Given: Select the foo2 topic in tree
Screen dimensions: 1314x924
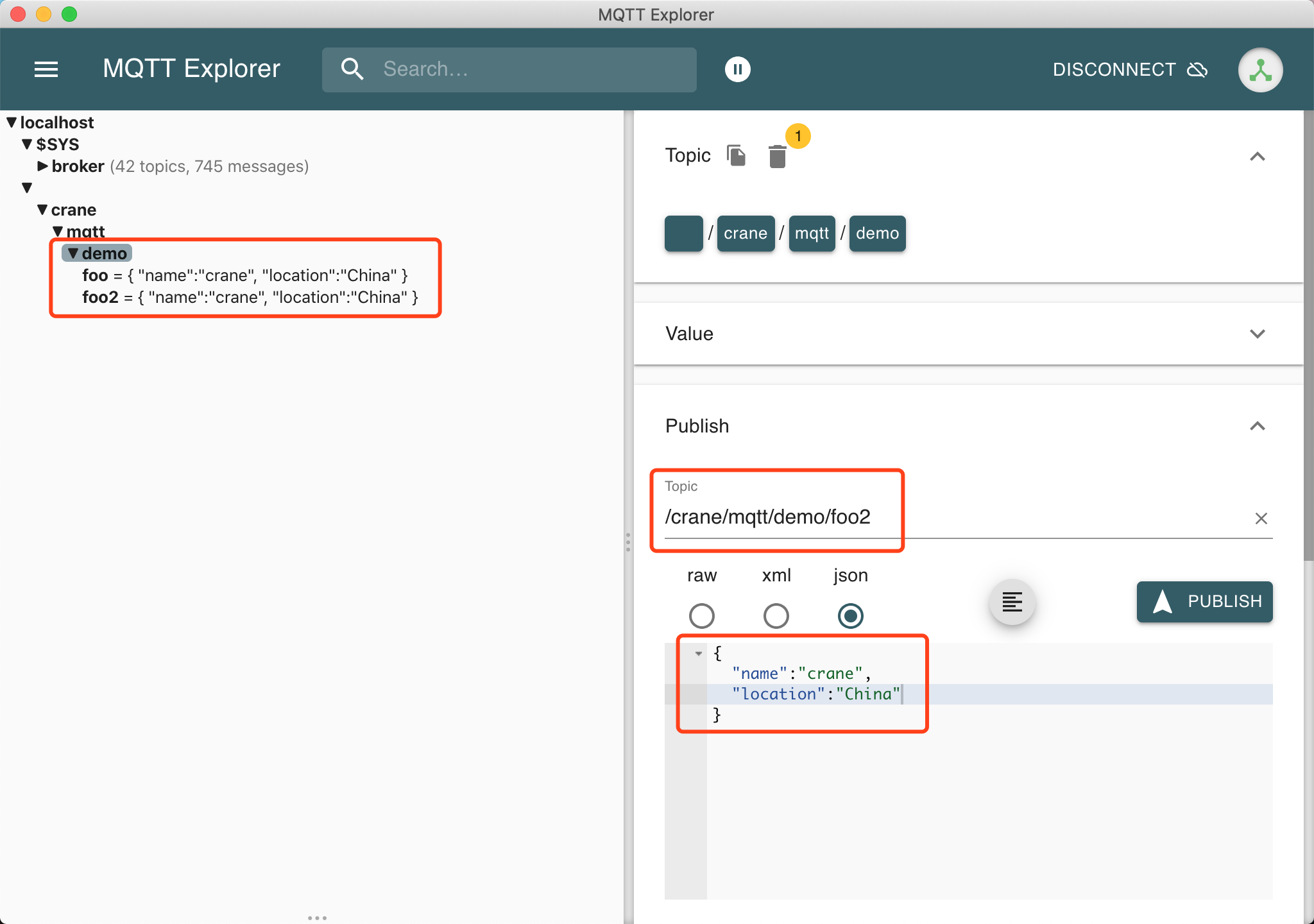Looking at the screenshot, I should (100, 297).
